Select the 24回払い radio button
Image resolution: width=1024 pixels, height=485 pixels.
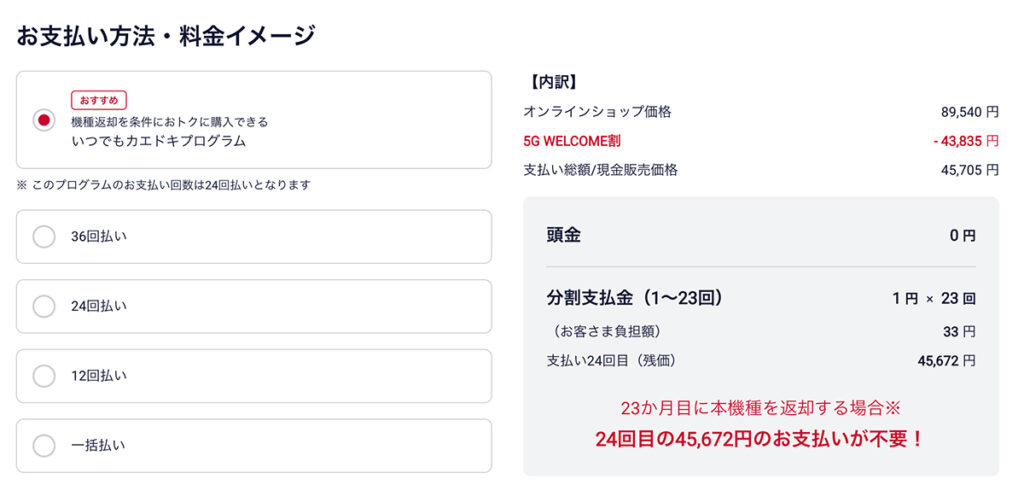pos(43,306)
